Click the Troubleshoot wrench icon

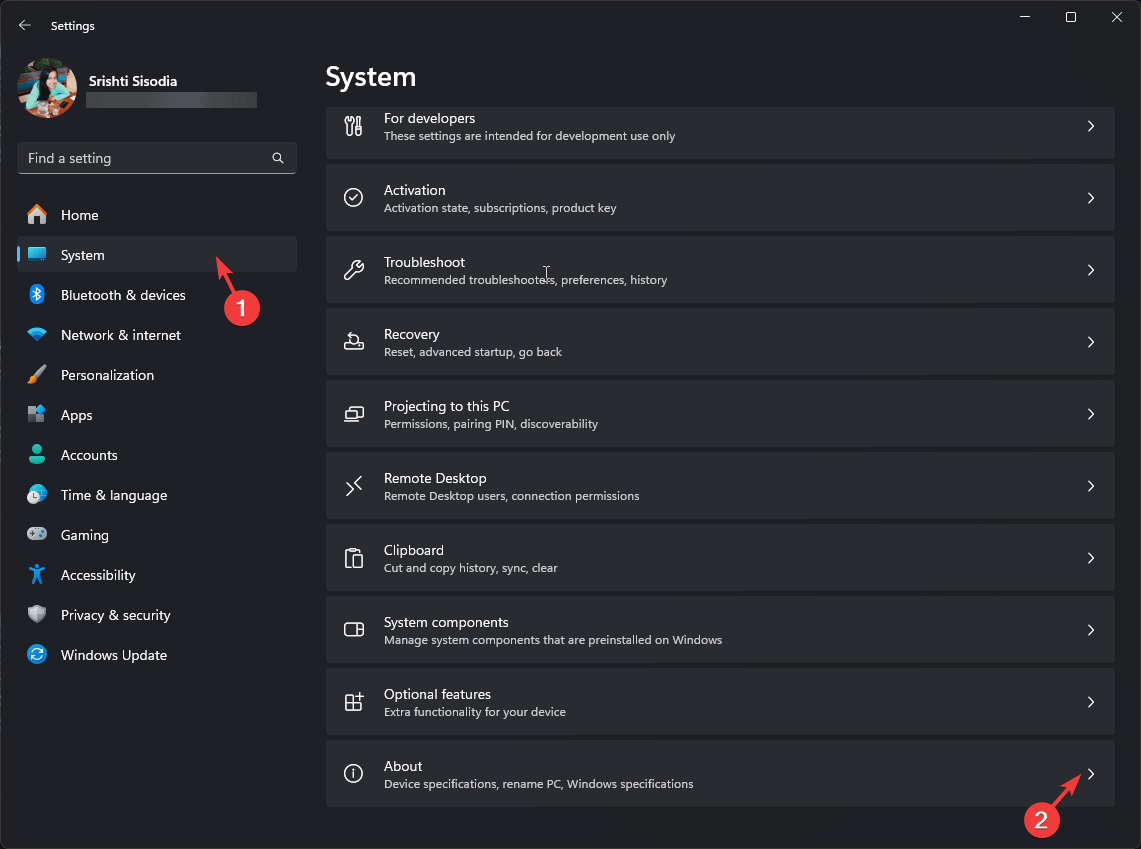pos(354,270)
